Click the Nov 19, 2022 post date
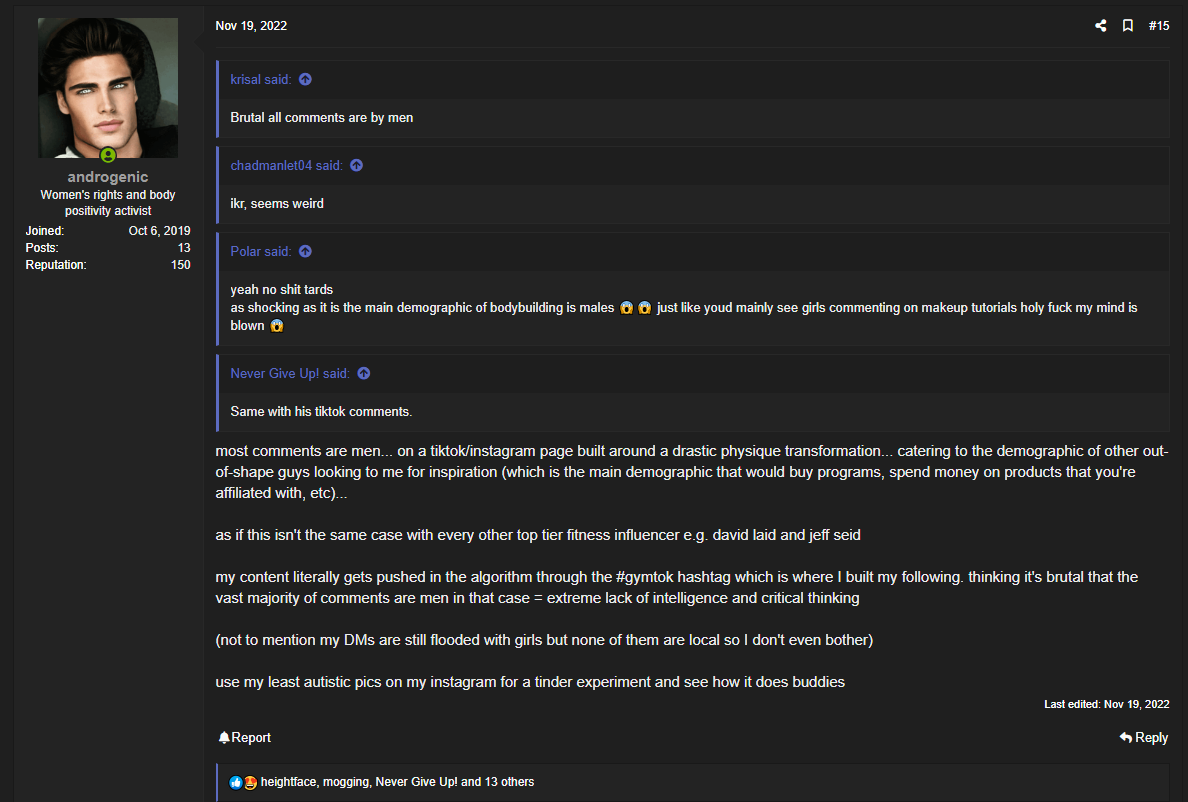Viewport: 1188px width, 802px height. 251,26
